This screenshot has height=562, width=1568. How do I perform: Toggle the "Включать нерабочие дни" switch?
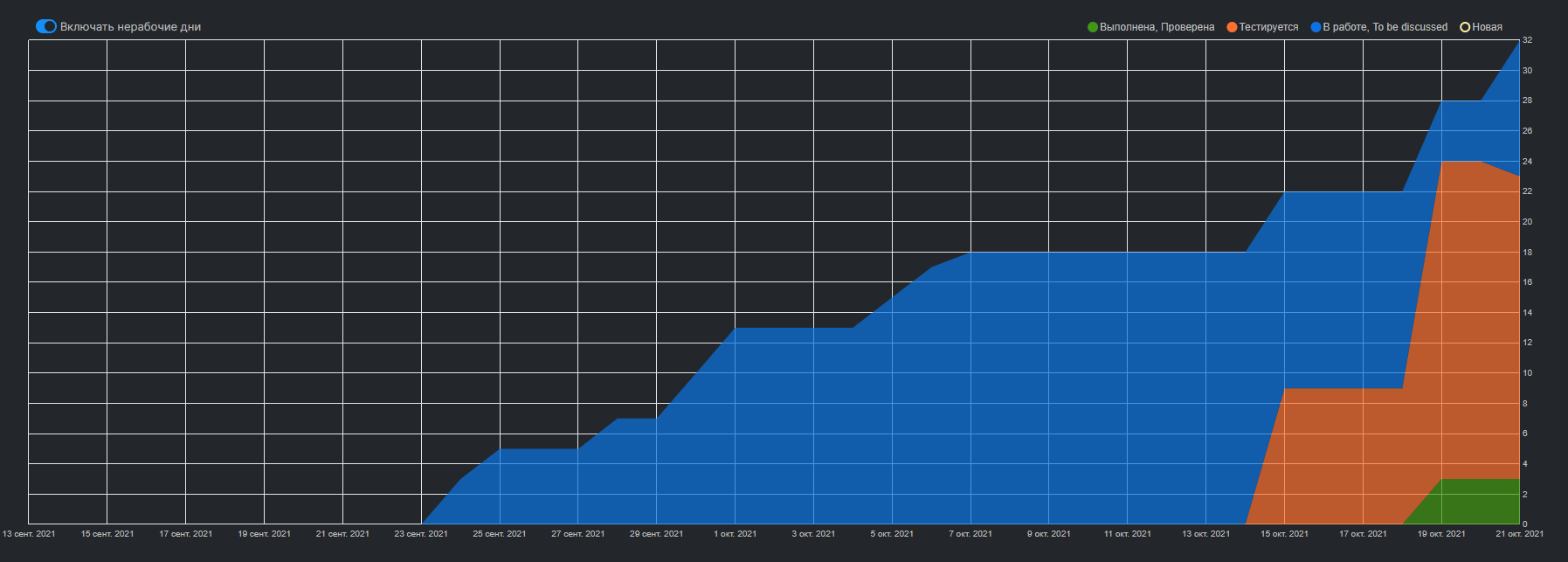(45, 26)
